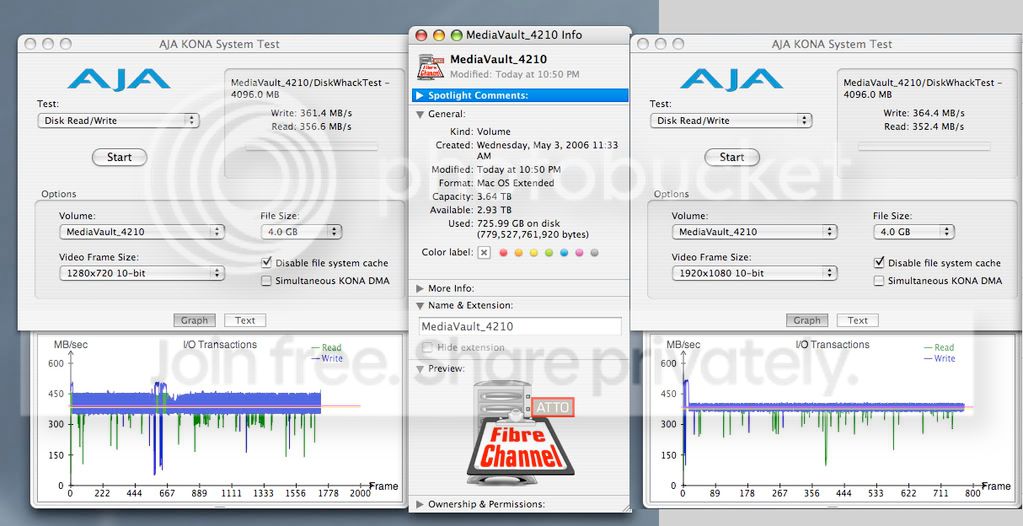Open 1920x1080 10-bit frame size dropdown
Screen dimensions: 1023x526
tap(754, 273)
